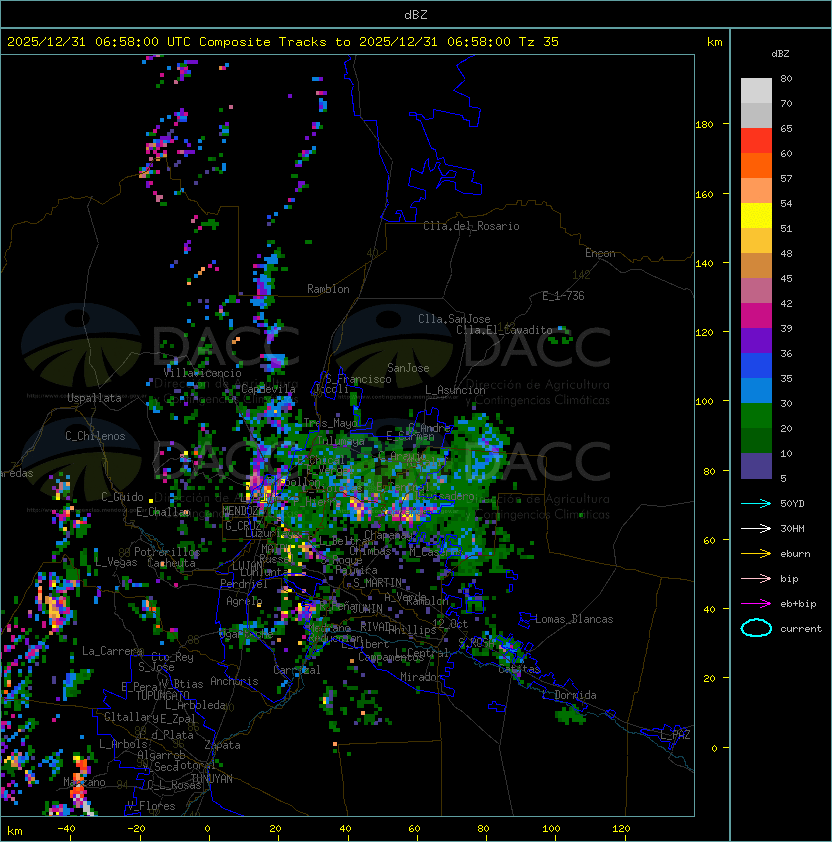Click the 'Zapata' place label
Viewport: 832px width, 842px height.
(x=222, y=745)
